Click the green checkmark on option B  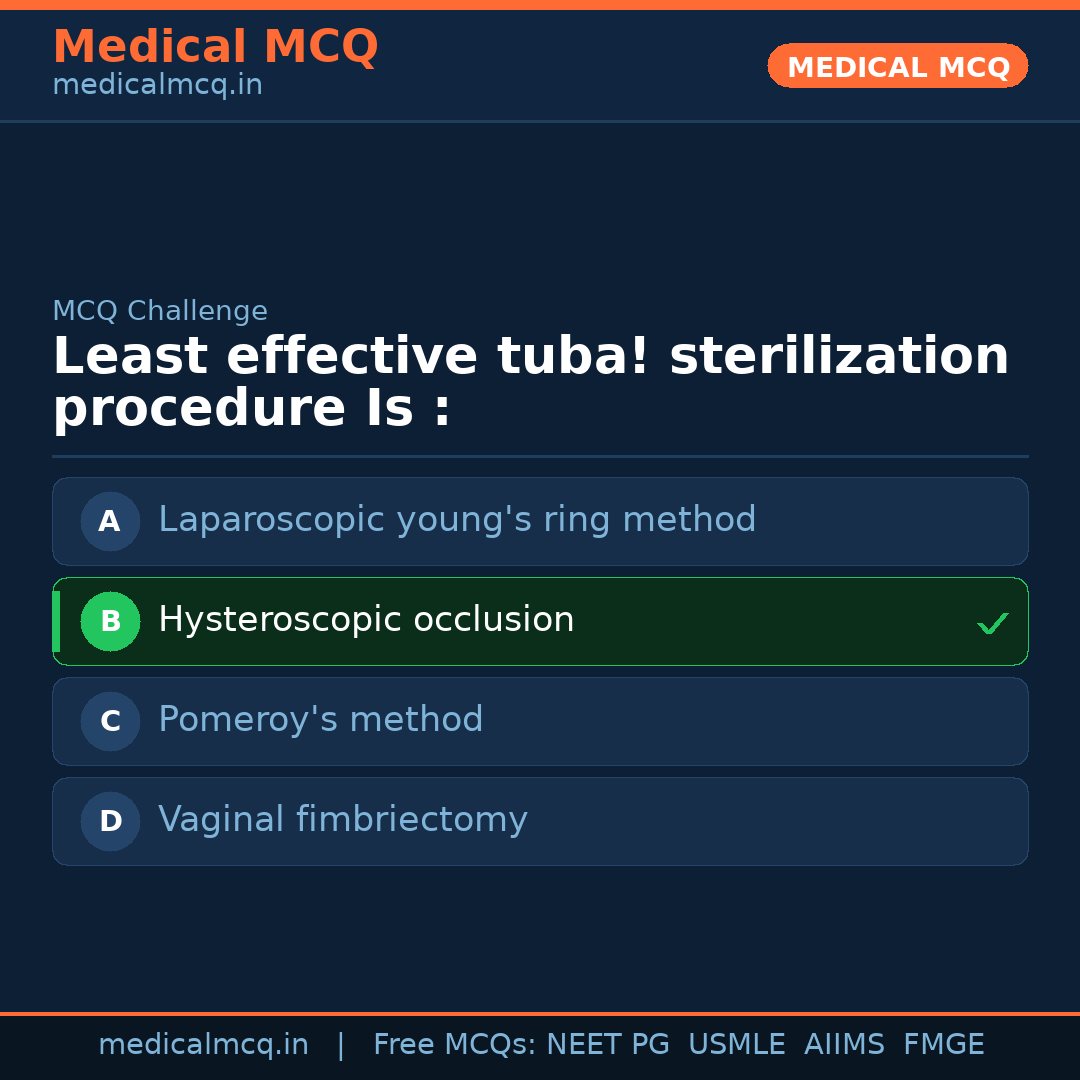pyautogui.click(x=992, y=623)
